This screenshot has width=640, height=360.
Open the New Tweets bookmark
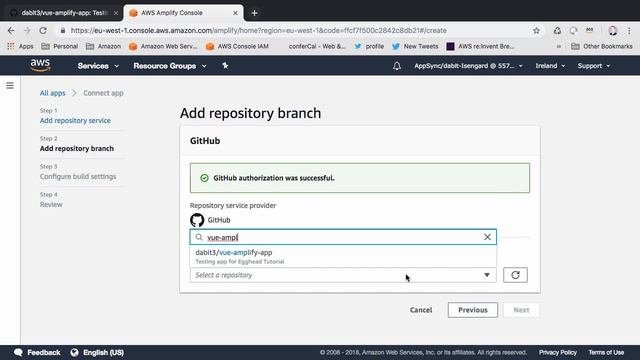point(415,47)
